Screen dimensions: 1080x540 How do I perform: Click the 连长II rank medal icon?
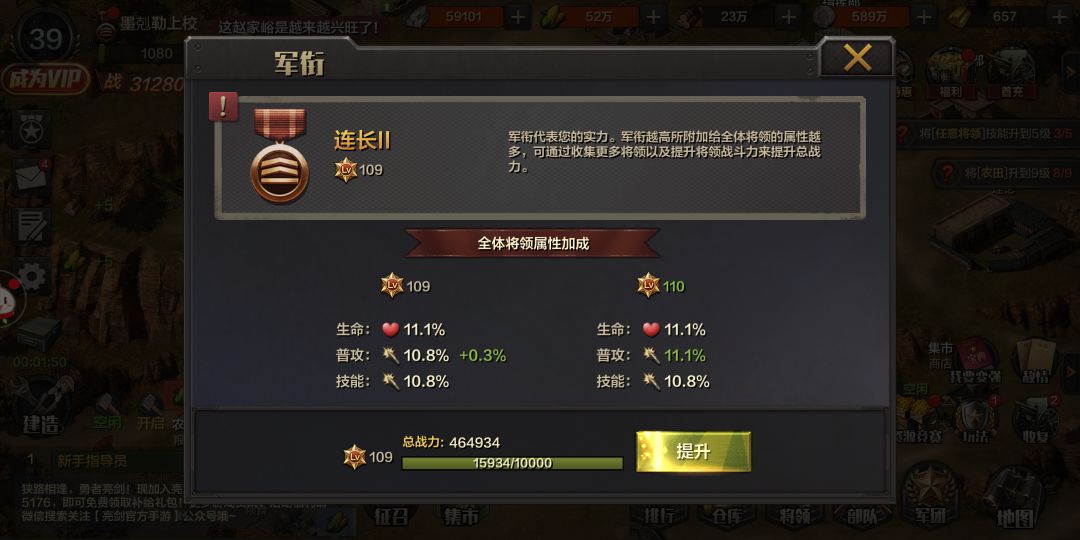pos(280,156)
